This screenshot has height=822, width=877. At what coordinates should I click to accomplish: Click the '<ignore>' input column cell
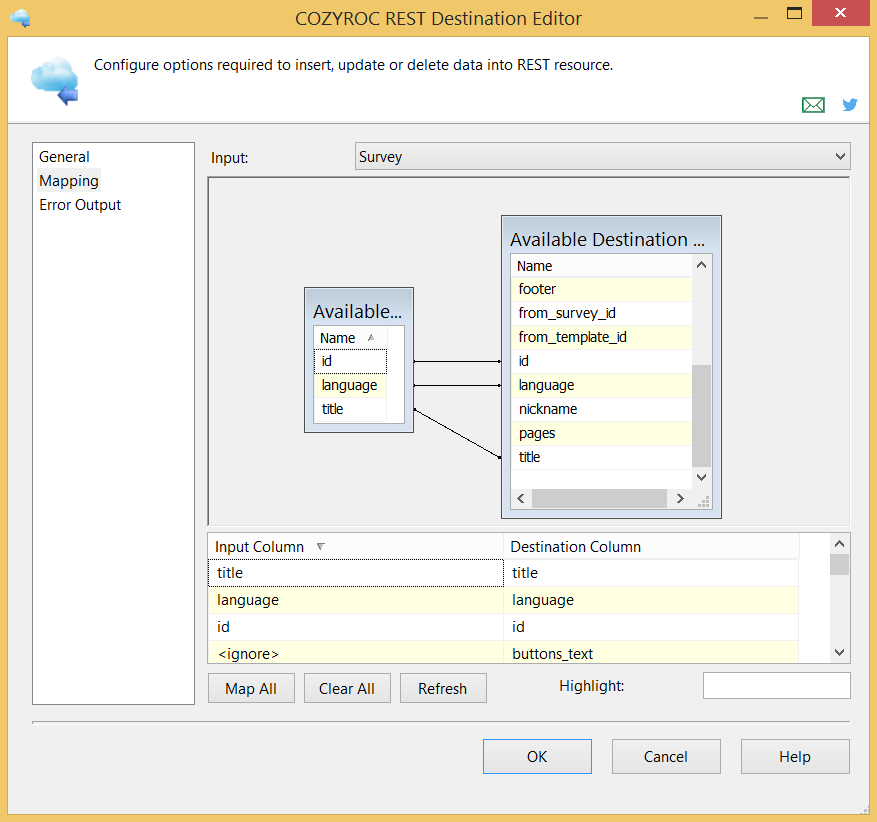[x=356, y=653]
